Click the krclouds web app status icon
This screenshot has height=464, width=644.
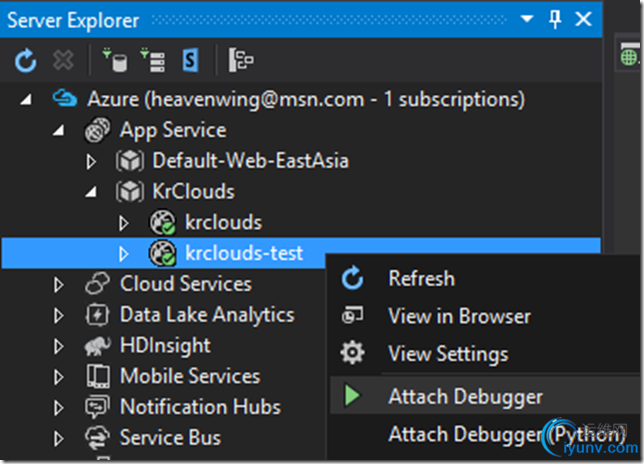162,223
